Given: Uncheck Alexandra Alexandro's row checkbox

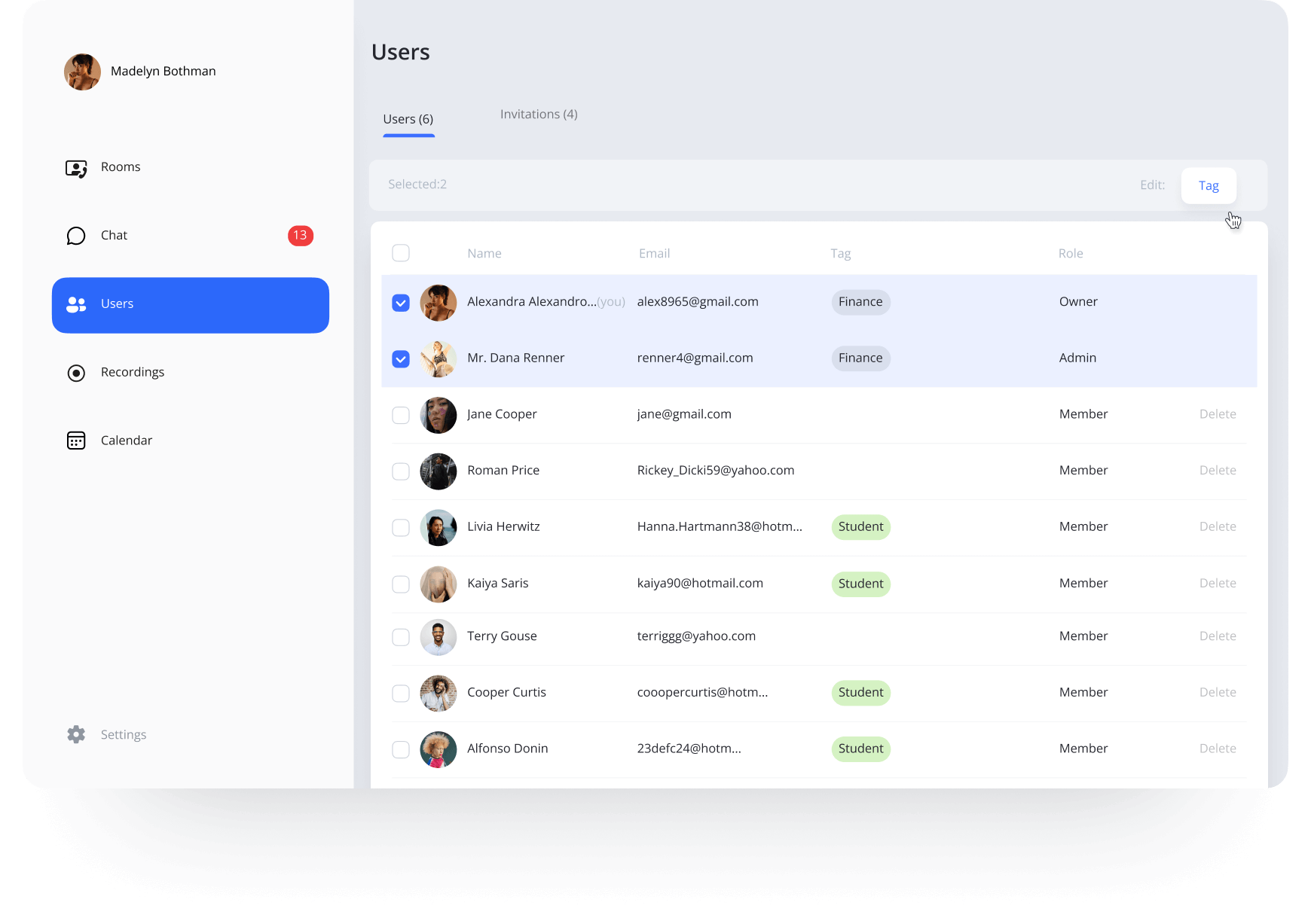Looking at the screenshot, I should (401, 303).
